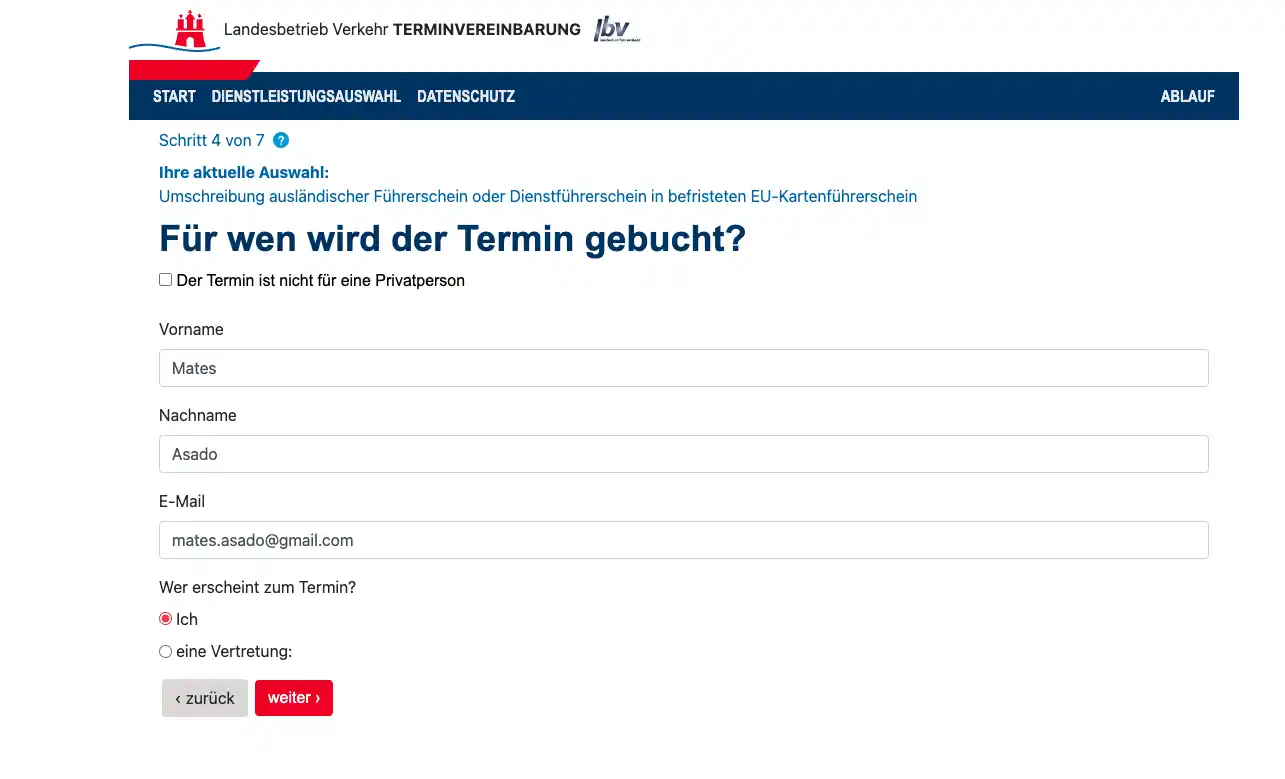Select the "Ich" radio option
This screenshot has width=1285, height=779.
tap(165, 618)
